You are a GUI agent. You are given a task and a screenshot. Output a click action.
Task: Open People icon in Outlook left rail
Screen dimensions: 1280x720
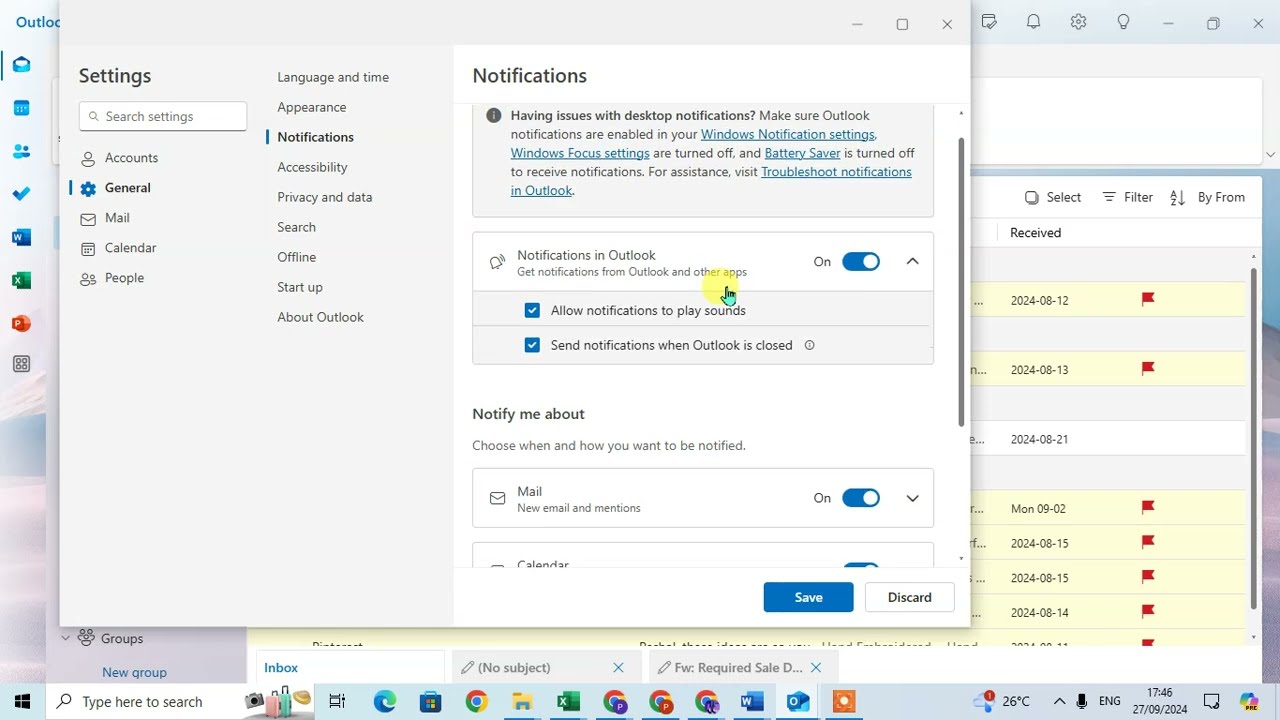[21, 152]
